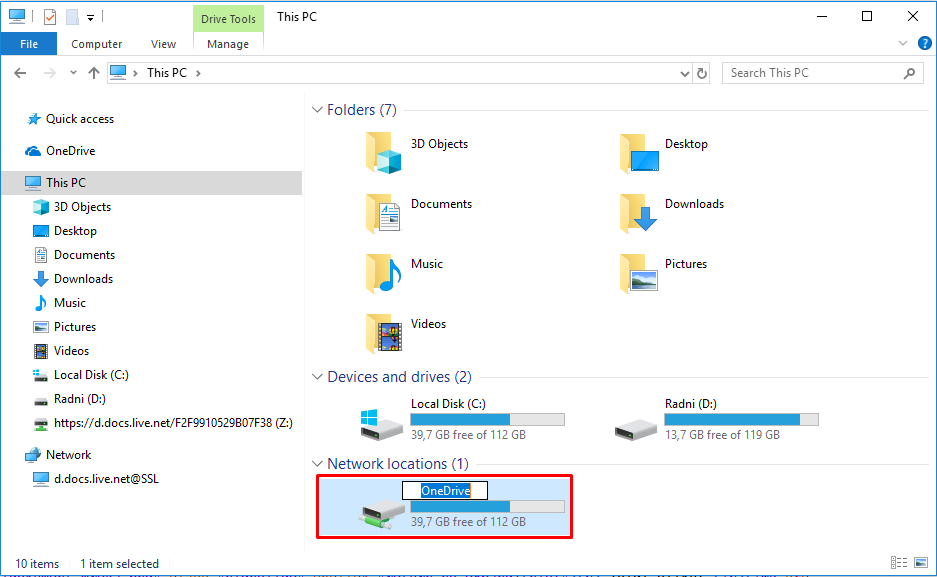Select the Local Disk (C:) drive icon
The width and height of the screenshot is (937, 577).
point(381,424)
